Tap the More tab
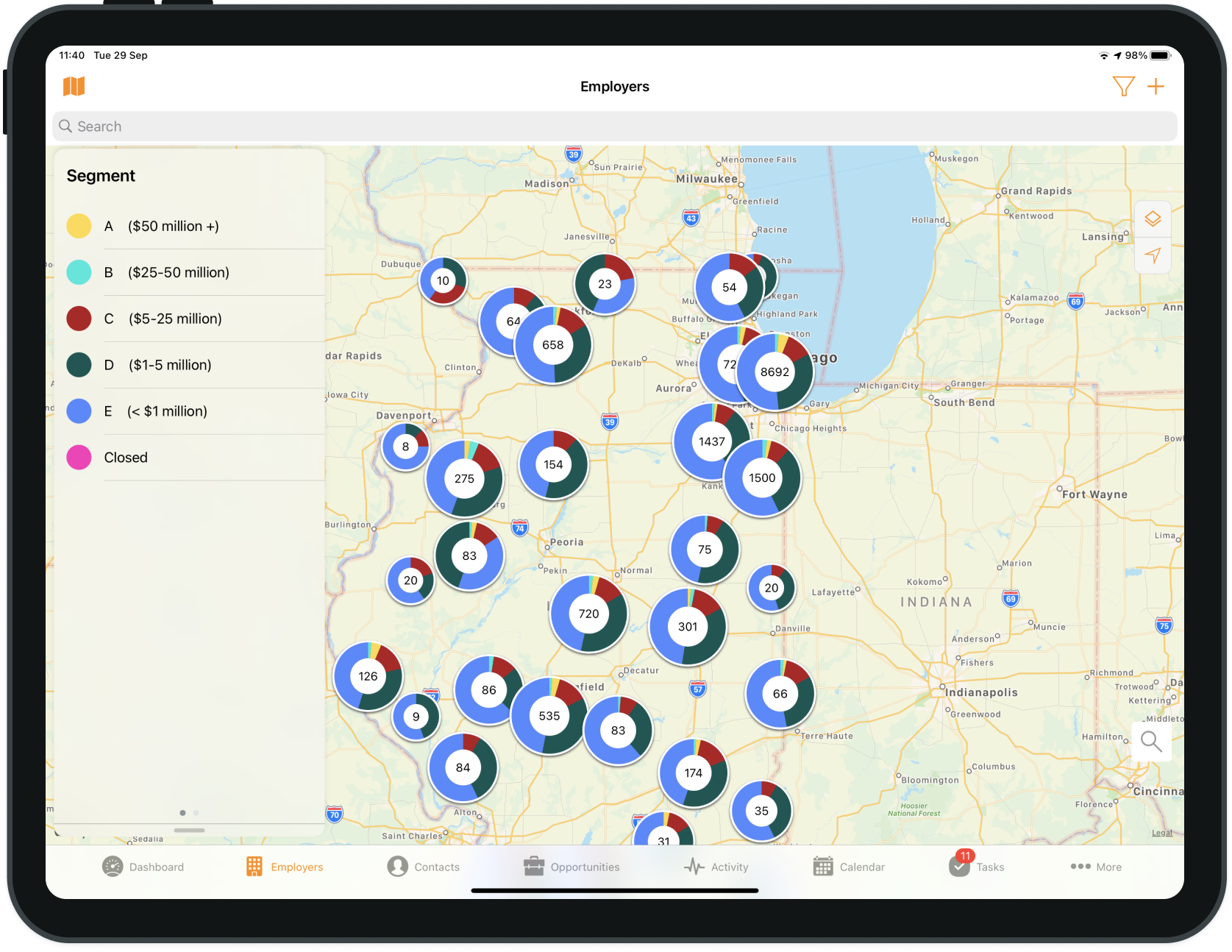1232x952 pixels. 1096,867
